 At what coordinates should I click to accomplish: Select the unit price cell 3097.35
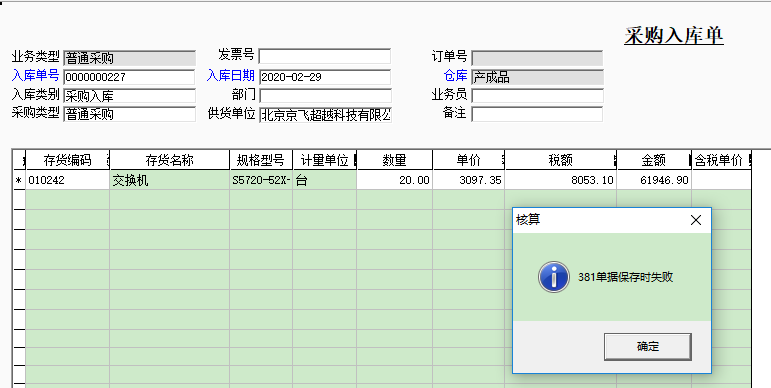[x=469, y=180]
